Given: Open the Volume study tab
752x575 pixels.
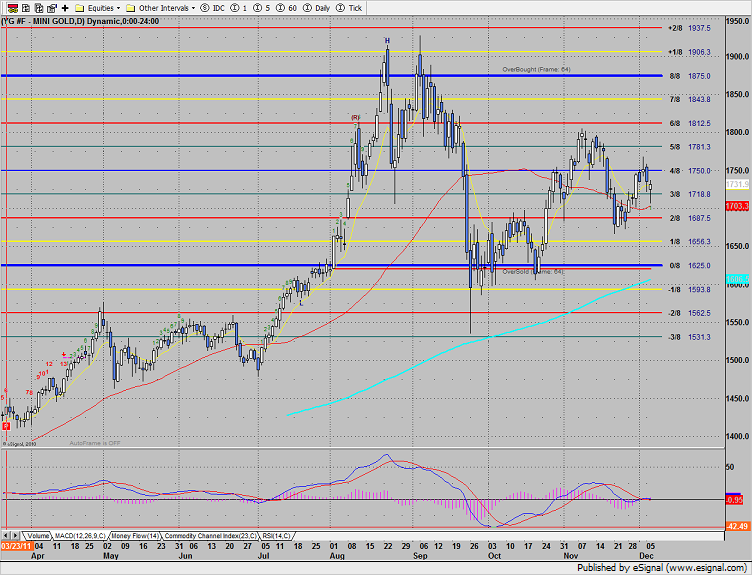Looking at the screenshot, I should click(x=38, y=536).
